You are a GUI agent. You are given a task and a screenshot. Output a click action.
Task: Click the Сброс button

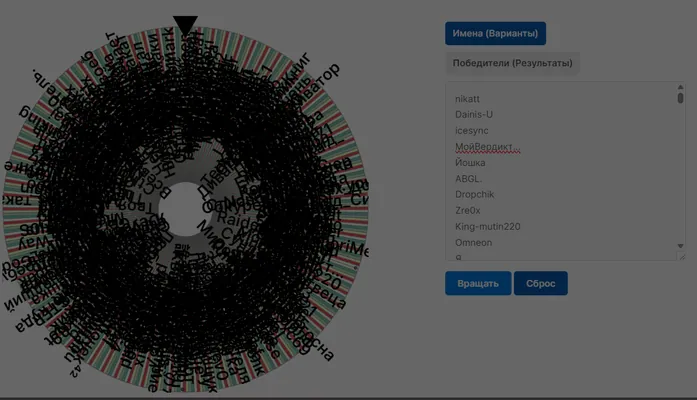click(541, 283)
